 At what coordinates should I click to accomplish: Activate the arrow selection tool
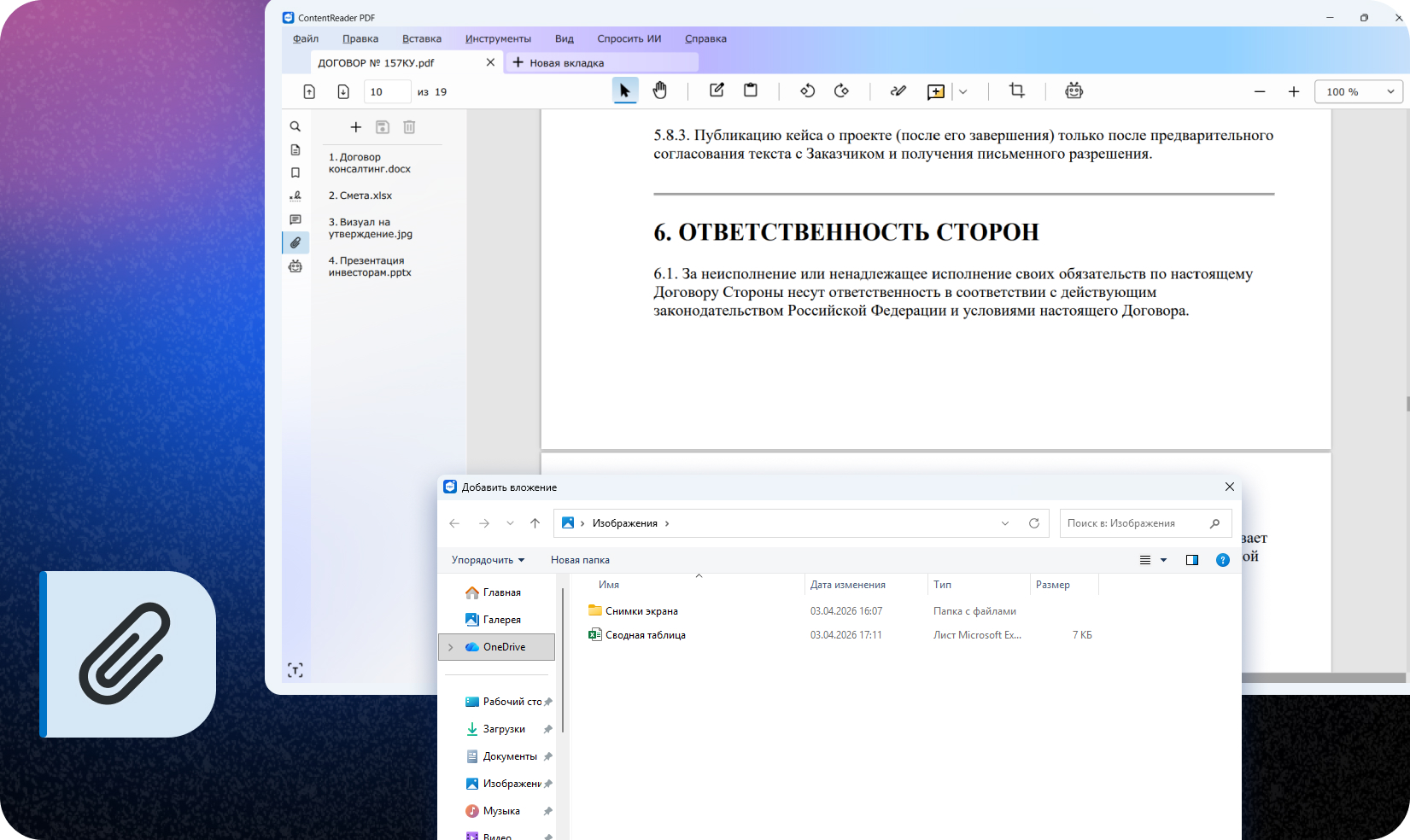point(625,90)
